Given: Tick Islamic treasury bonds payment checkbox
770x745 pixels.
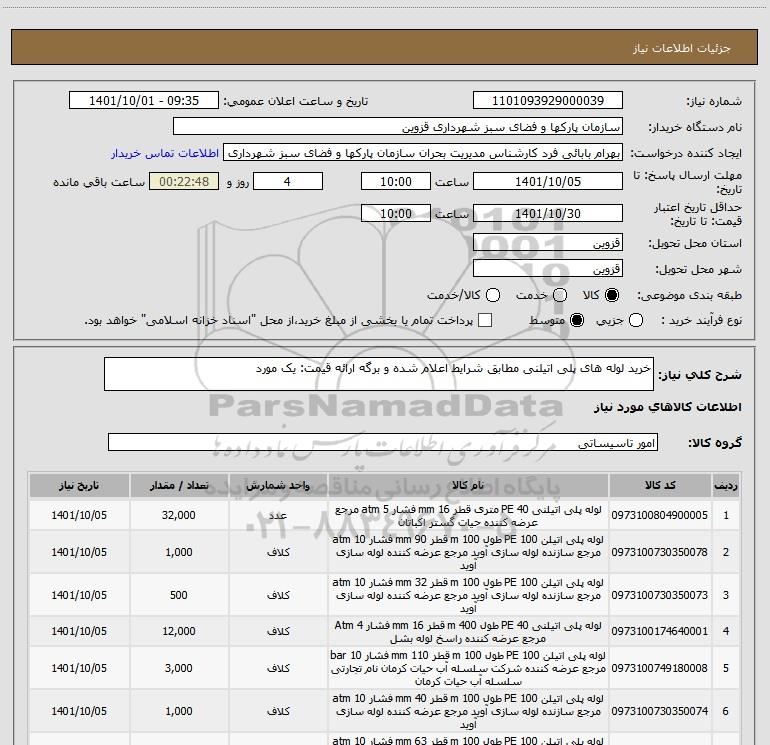Looking at the screenshot, I should [x=485, y=320].
